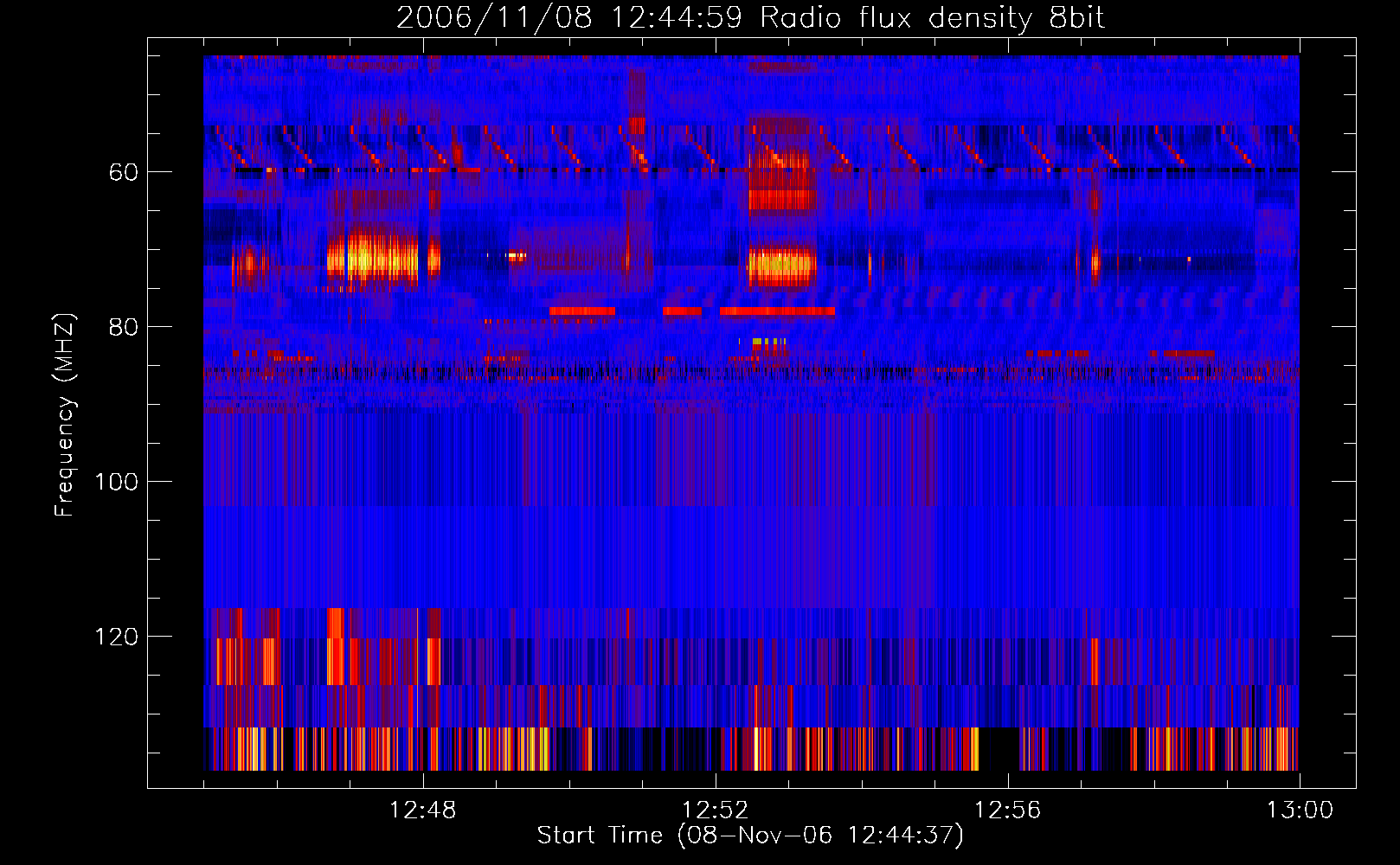This screenshot has height=865, width=1400.
Task: Click the 100 frequency axis label
Action: coord(116,482)
